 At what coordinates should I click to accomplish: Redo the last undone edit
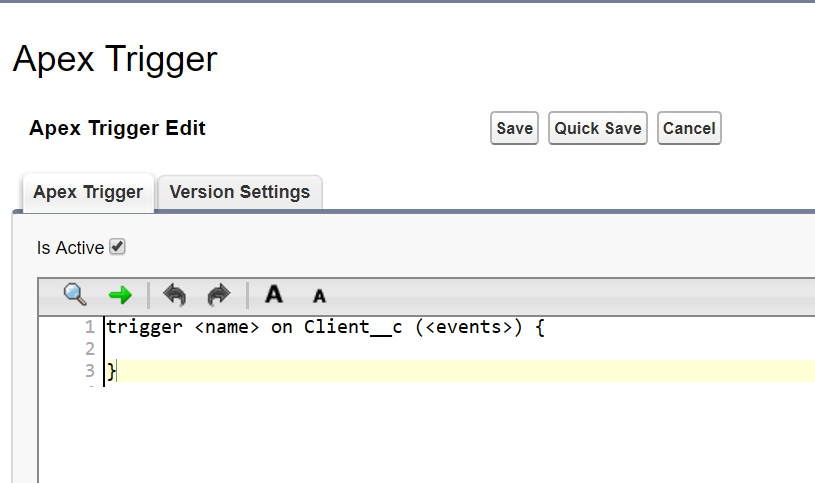coord(218,295)
